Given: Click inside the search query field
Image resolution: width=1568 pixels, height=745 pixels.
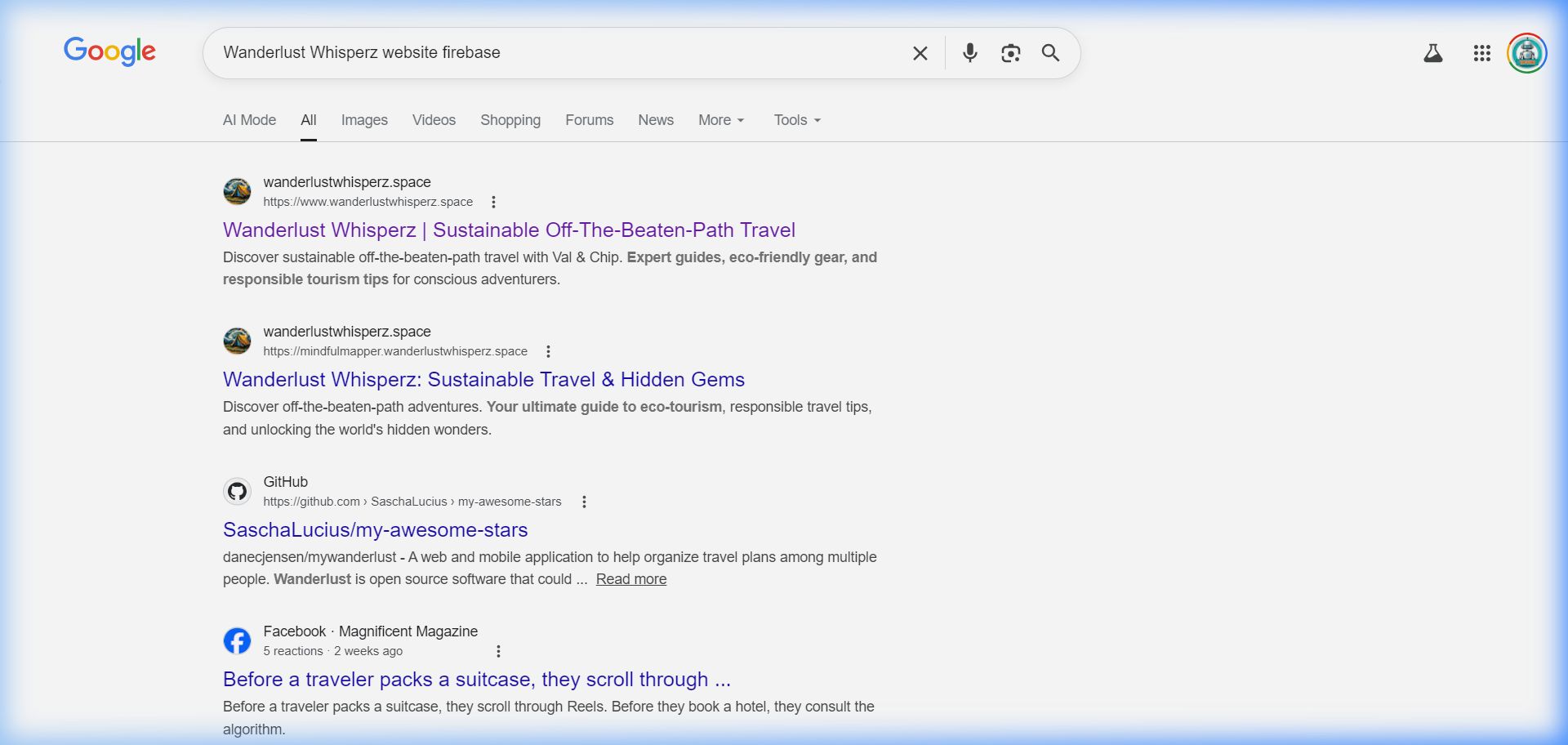Looking at the screenshot, I should pos(555,53).
